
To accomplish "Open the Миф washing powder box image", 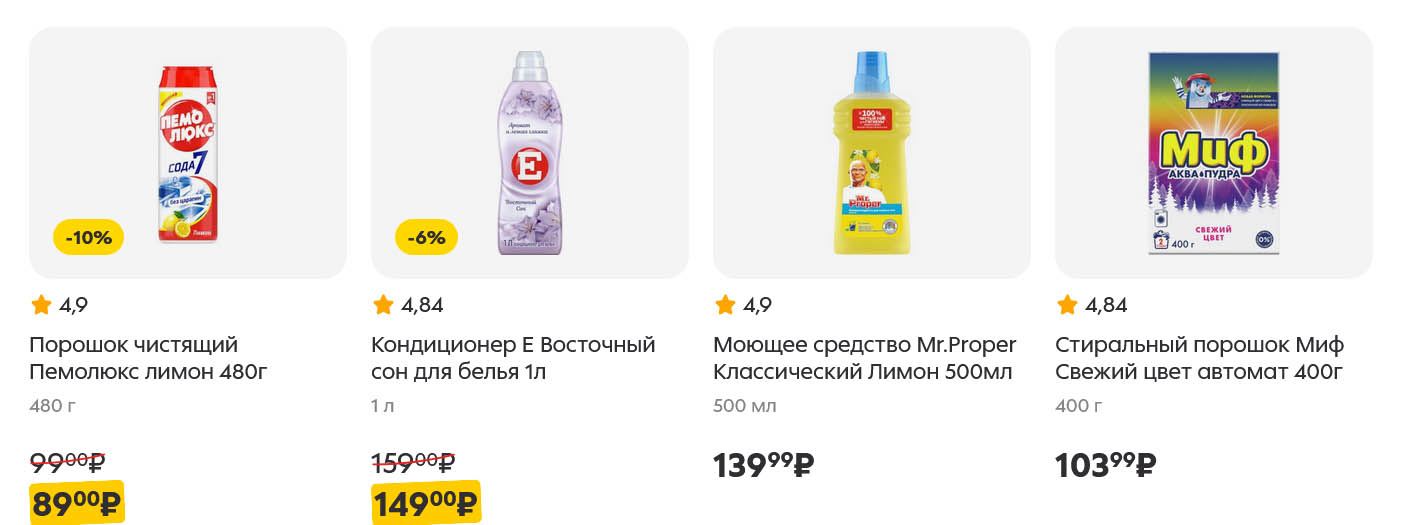I will pos(1213,153).
